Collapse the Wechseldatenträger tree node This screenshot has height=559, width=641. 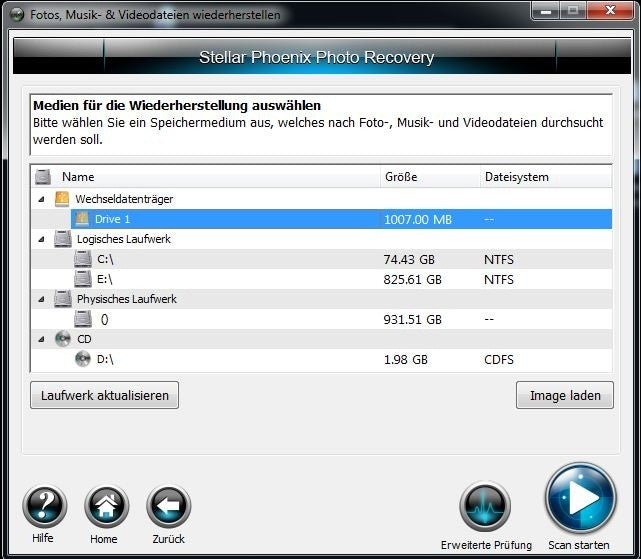pyautogui.click(x=41, y=200)
